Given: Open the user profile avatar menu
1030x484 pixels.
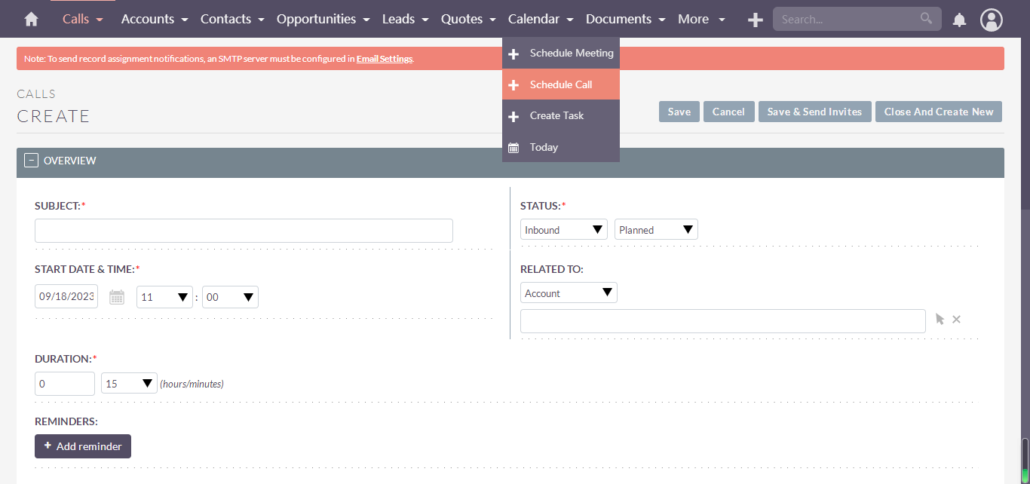Looking at the screenshot, I should tap(991, 19).
